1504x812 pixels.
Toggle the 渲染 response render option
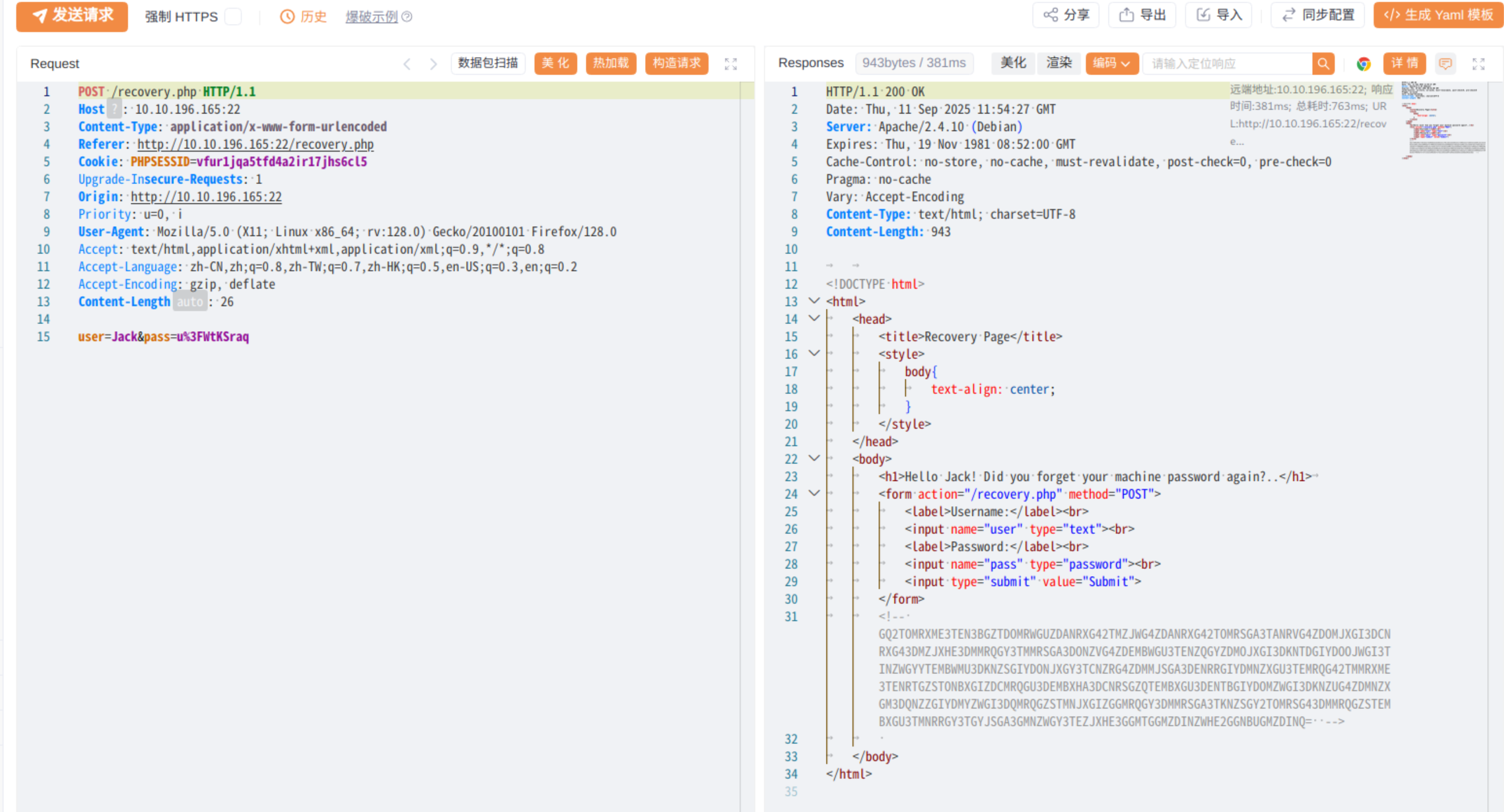(x=1059, y=63)
